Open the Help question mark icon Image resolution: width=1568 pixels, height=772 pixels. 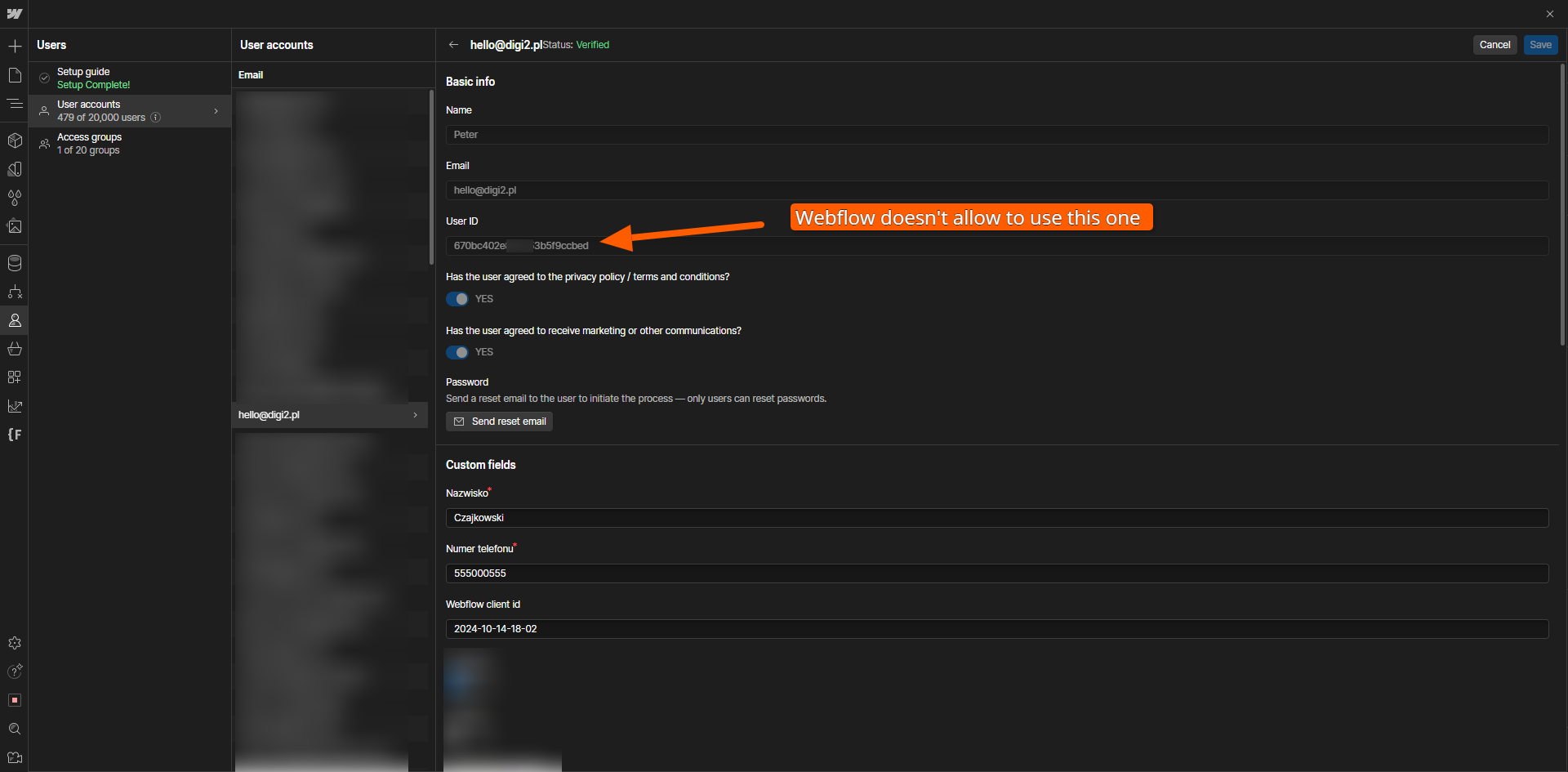[15, 672]
